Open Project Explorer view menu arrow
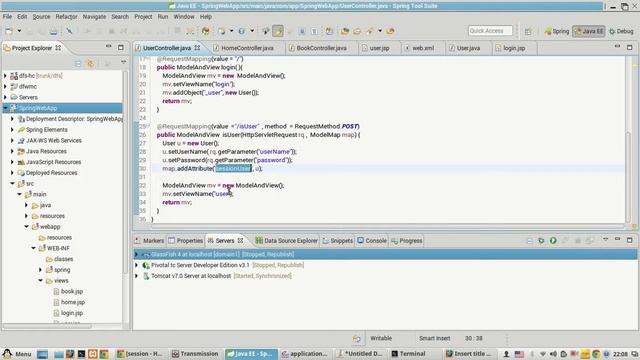This screenshot has height=360, width=640. 123,63
